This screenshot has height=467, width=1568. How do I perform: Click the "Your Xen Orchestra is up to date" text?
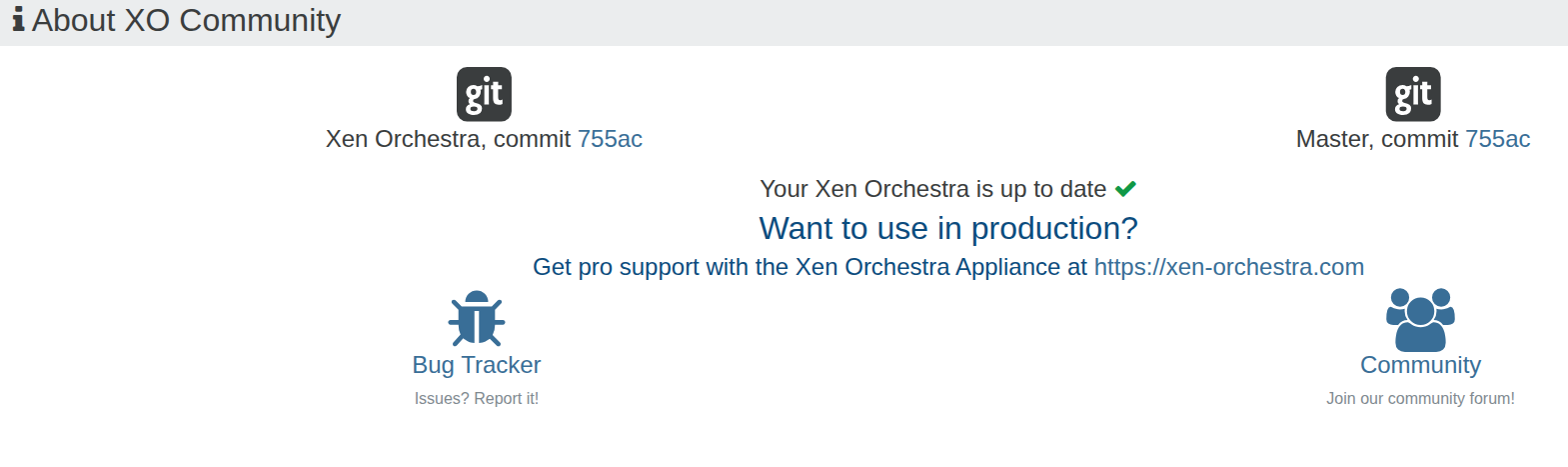click(932, 189)
